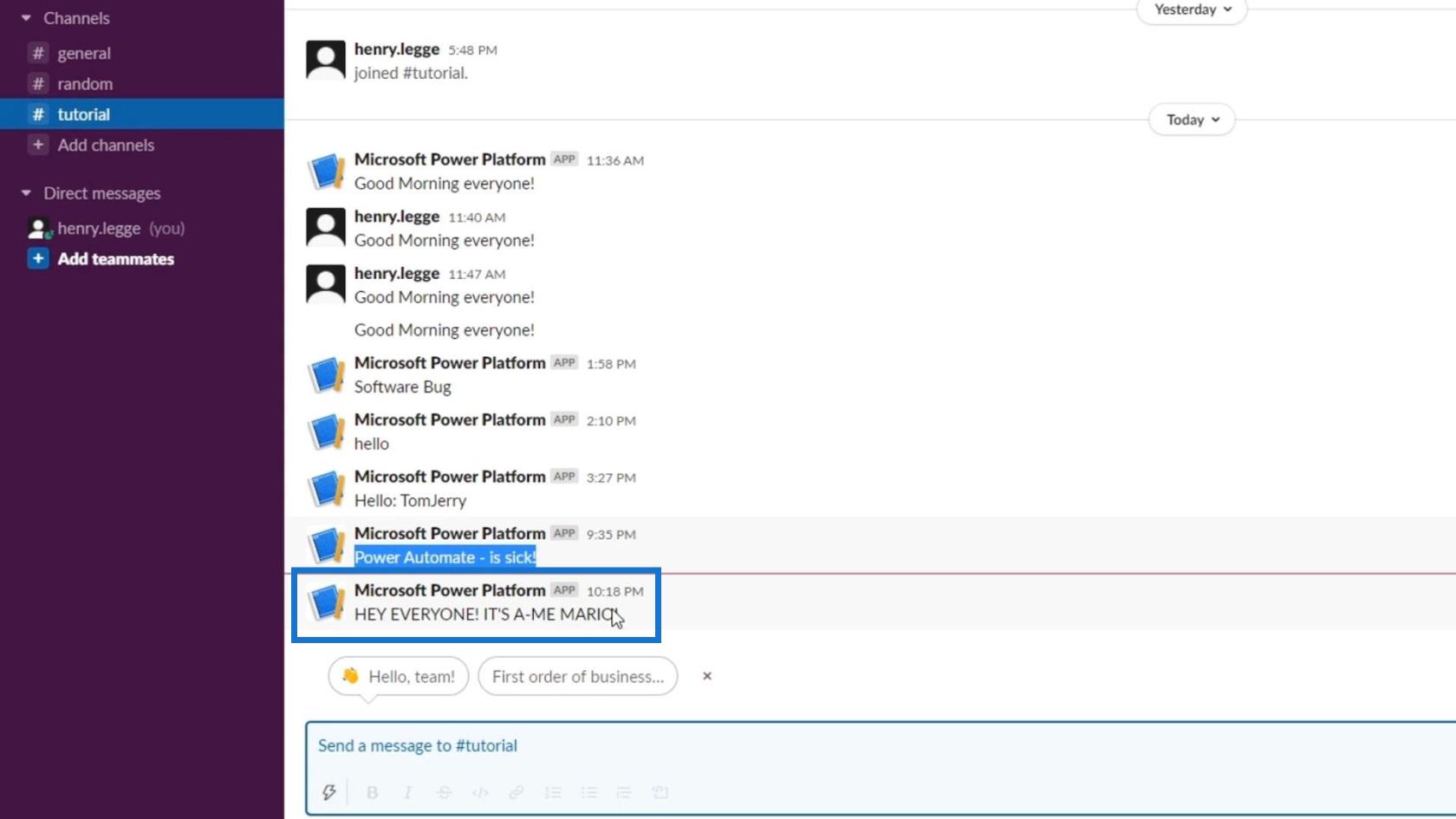This screenshot has width=1456, height=819.
Task: Toggle italic formatting
Action: tap(408, 792)
